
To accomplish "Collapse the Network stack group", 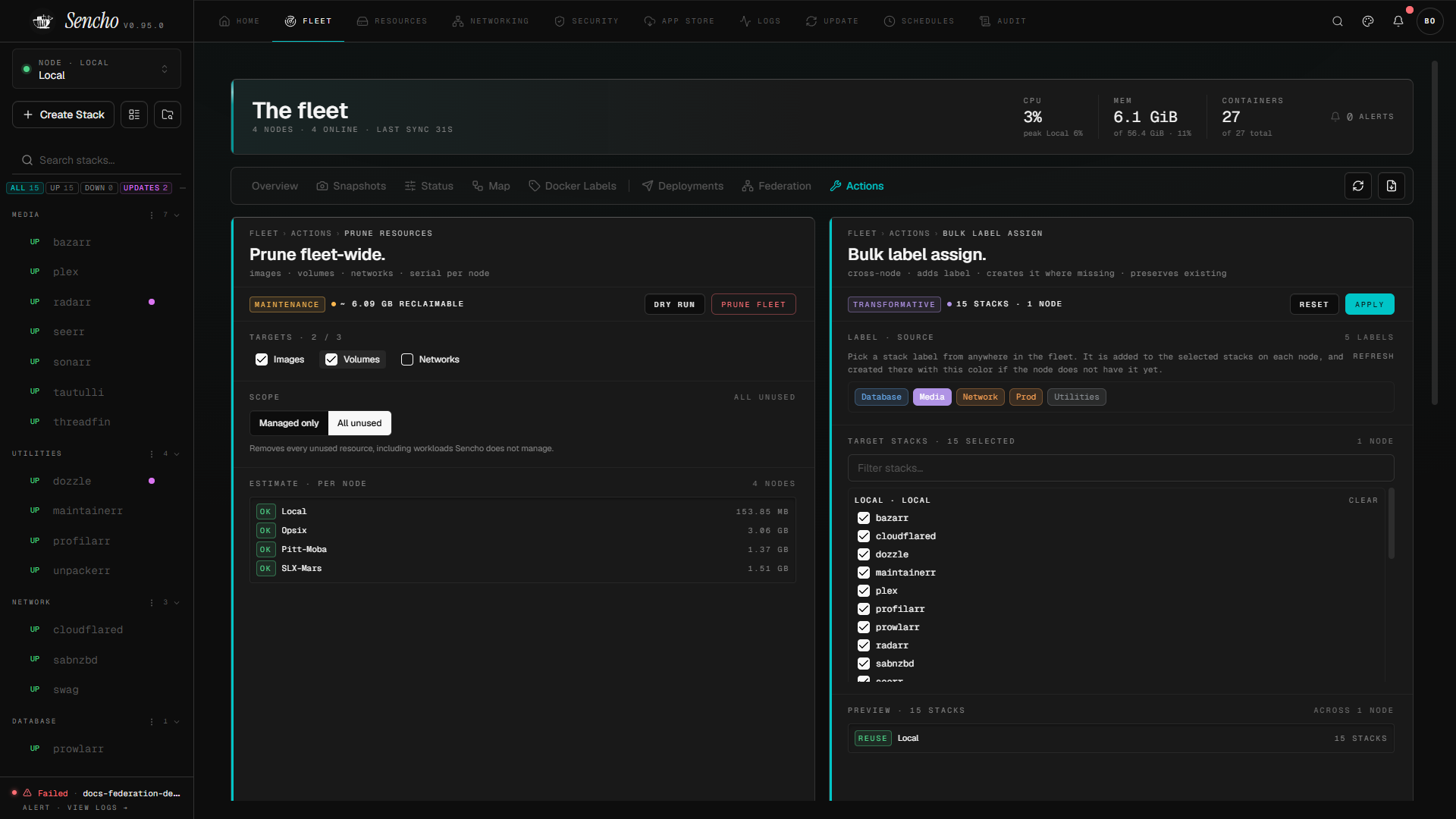I will pyautogui.click(x=177, y=603).
